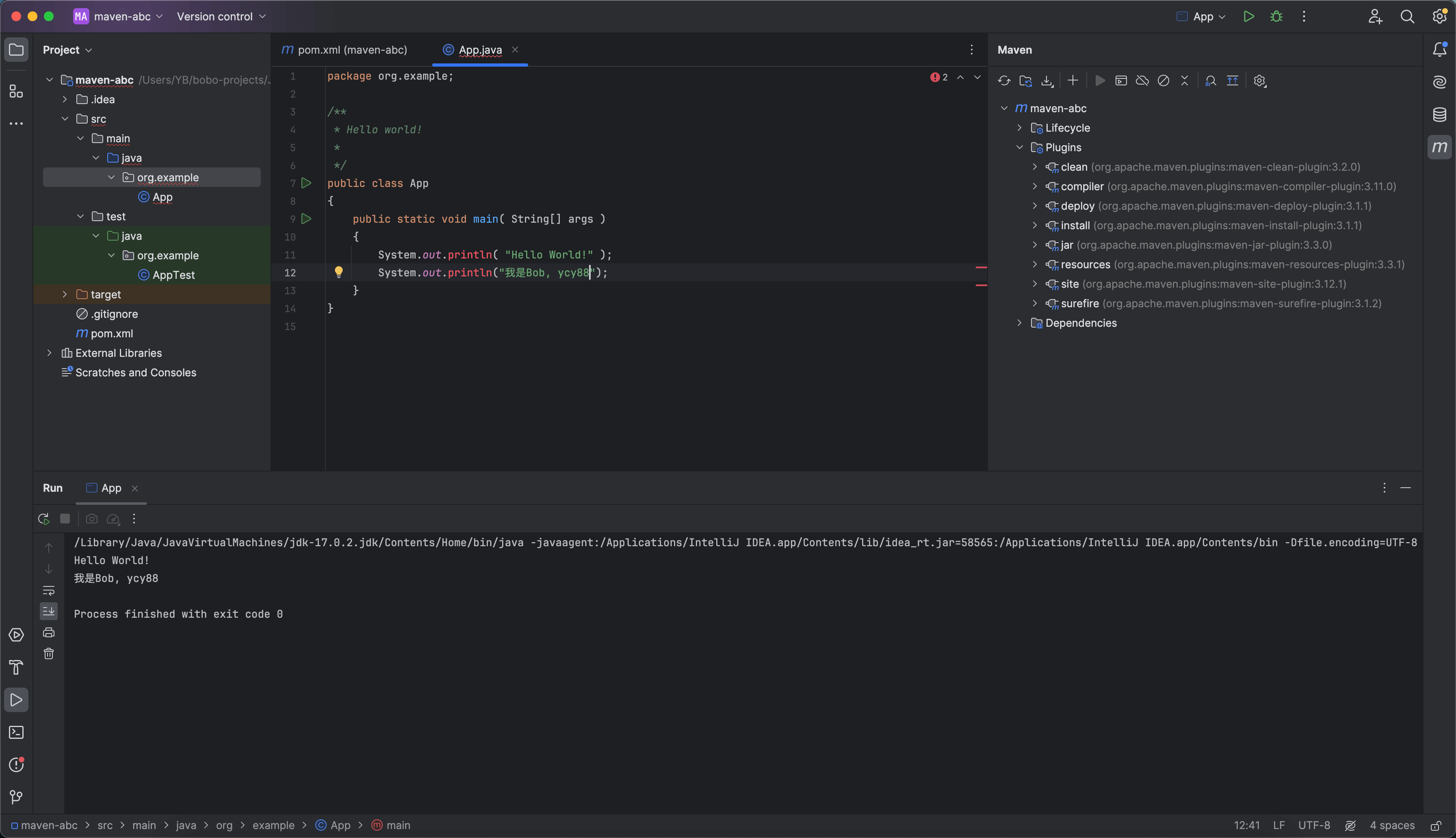Screen dimensions: 1456x838
Task: Toggle scroll to end in console
Action: 49,611
